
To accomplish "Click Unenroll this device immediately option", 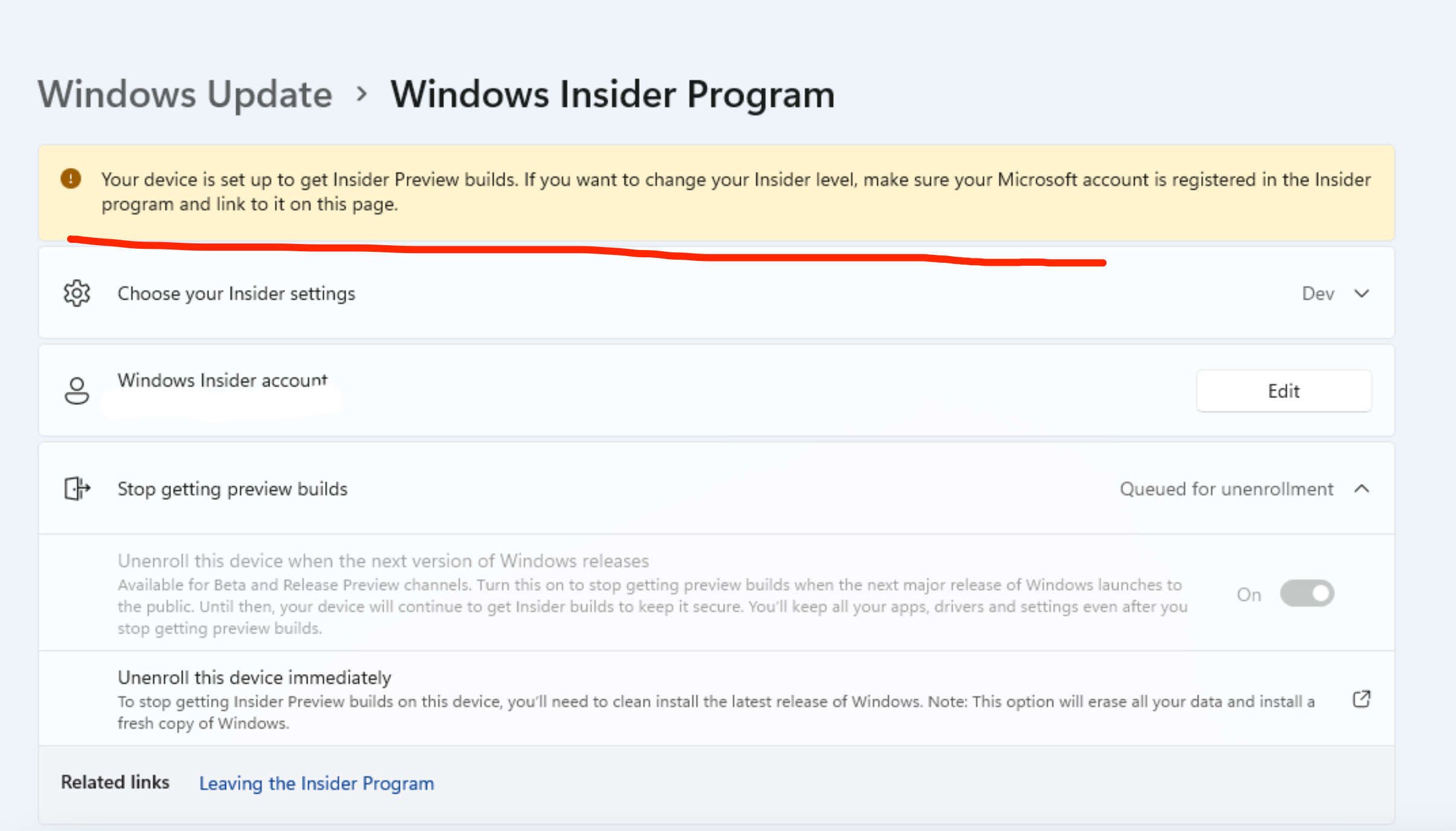I will [254, 677].
